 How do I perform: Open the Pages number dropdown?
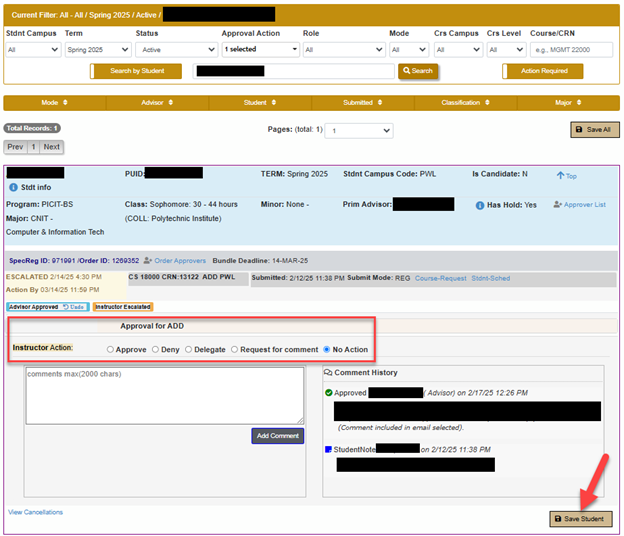pos(358,131)
